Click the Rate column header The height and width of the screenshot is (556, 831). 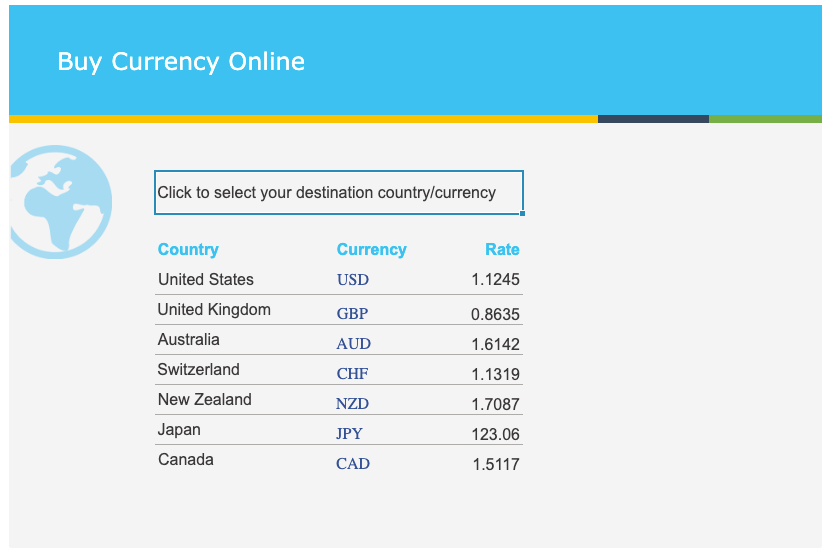(x=502, y=250)
